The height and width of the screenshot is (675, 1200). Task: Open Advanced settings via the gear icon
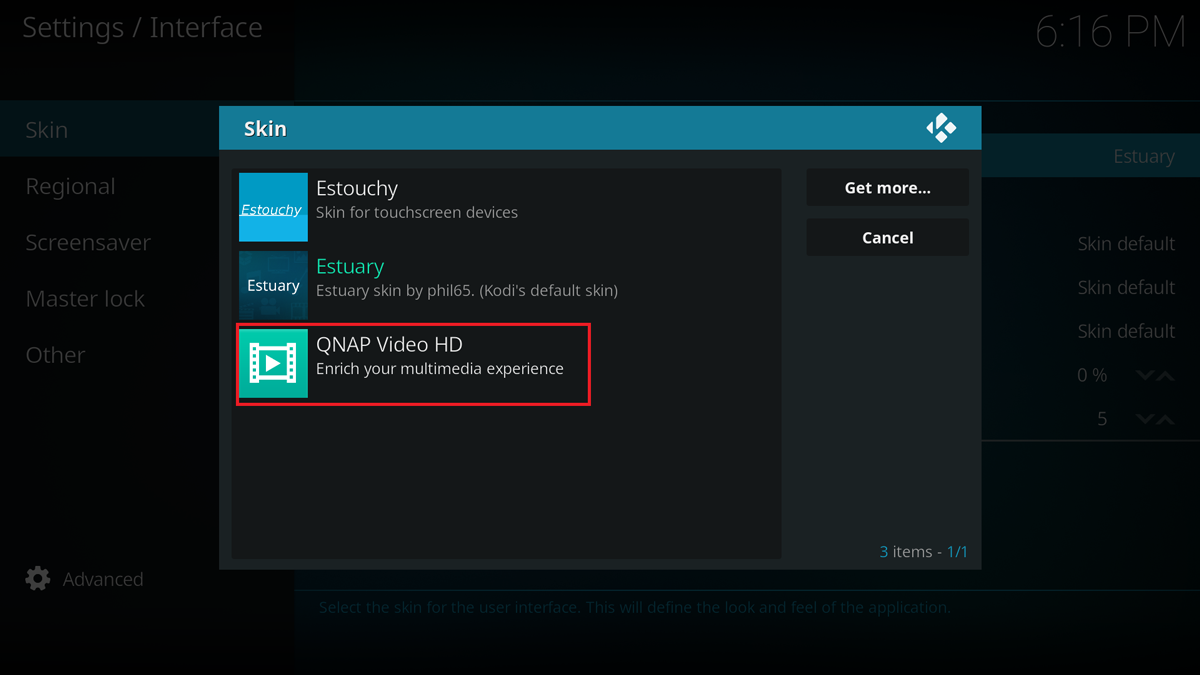point(36,578)
